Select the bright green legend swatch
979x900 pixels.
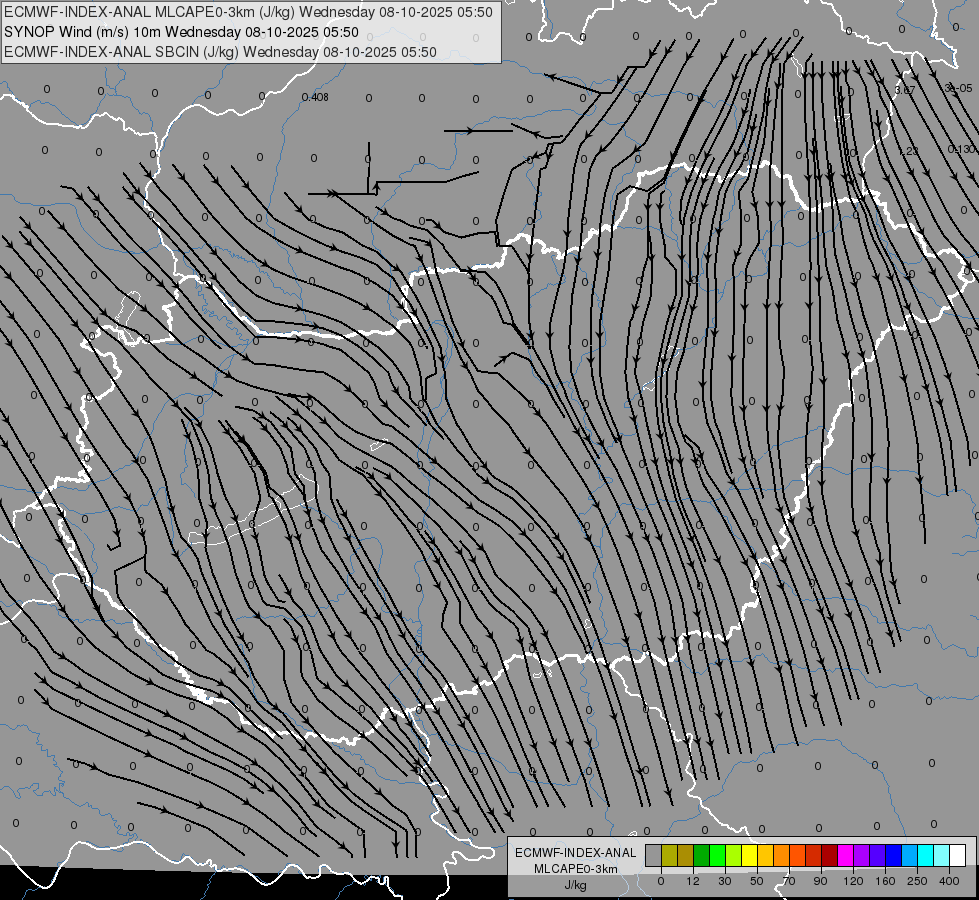coord(717,856)
